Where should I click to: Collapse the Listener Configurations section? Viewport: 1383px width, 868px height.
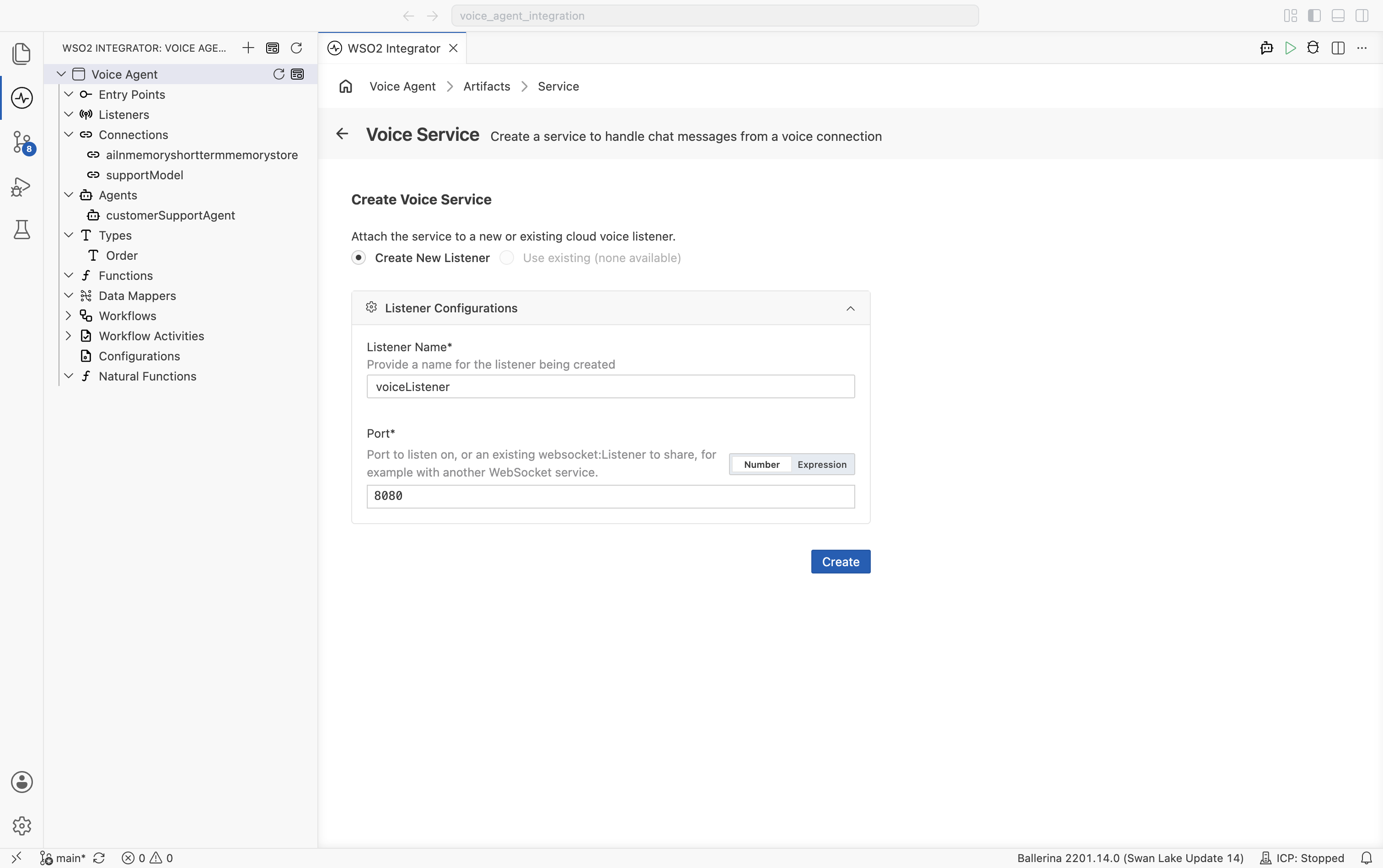tap(850, 308)
